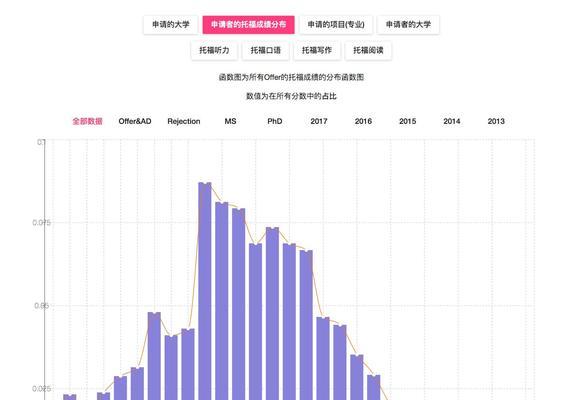Viewport: 584px width, 400px height.
Task: Click the text 函数图为所有Offer的托福成绩的分布函数图
Action: (291, 77)
